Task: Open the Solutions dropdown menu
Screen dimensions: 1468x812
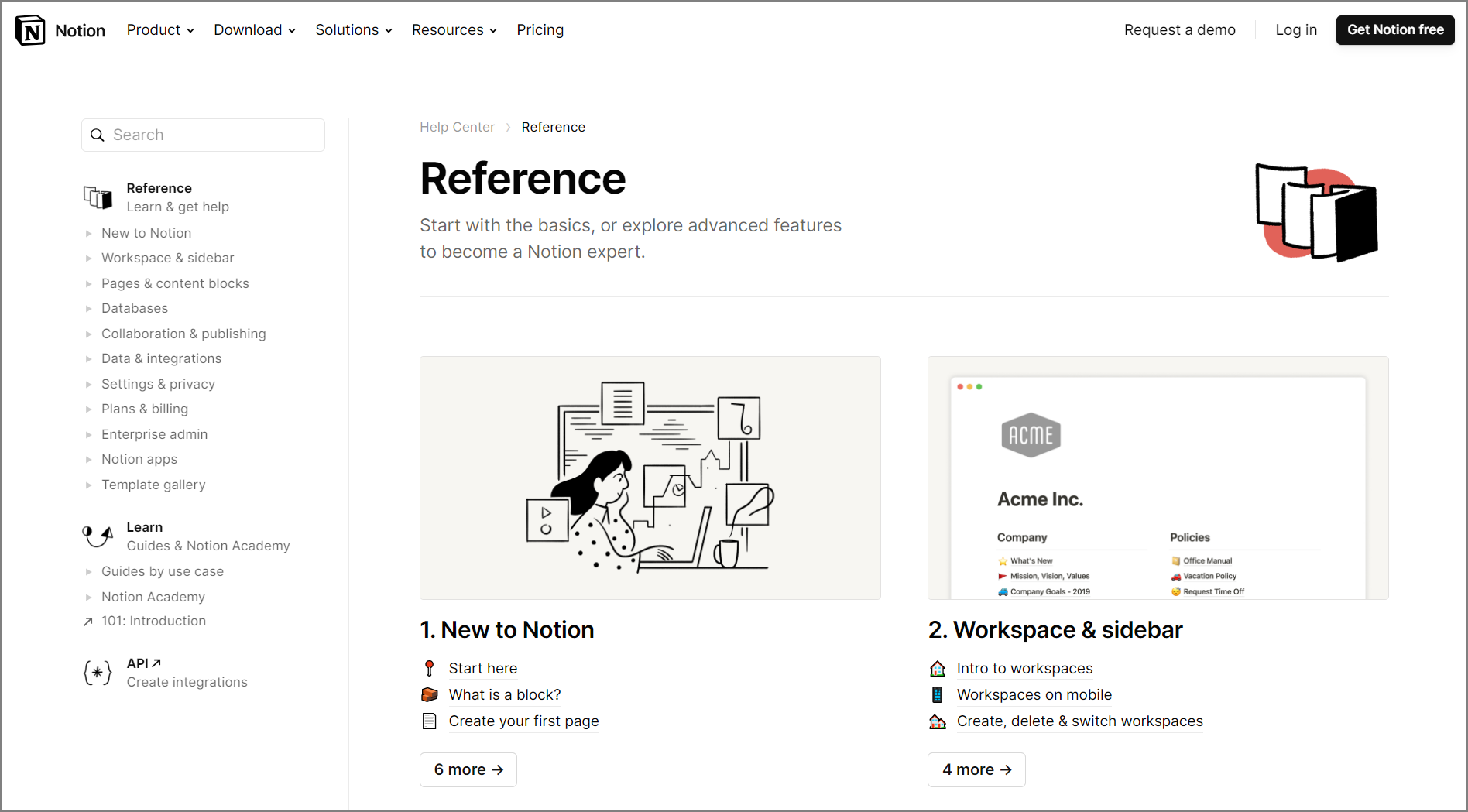Action: click(x=354, y=29)
